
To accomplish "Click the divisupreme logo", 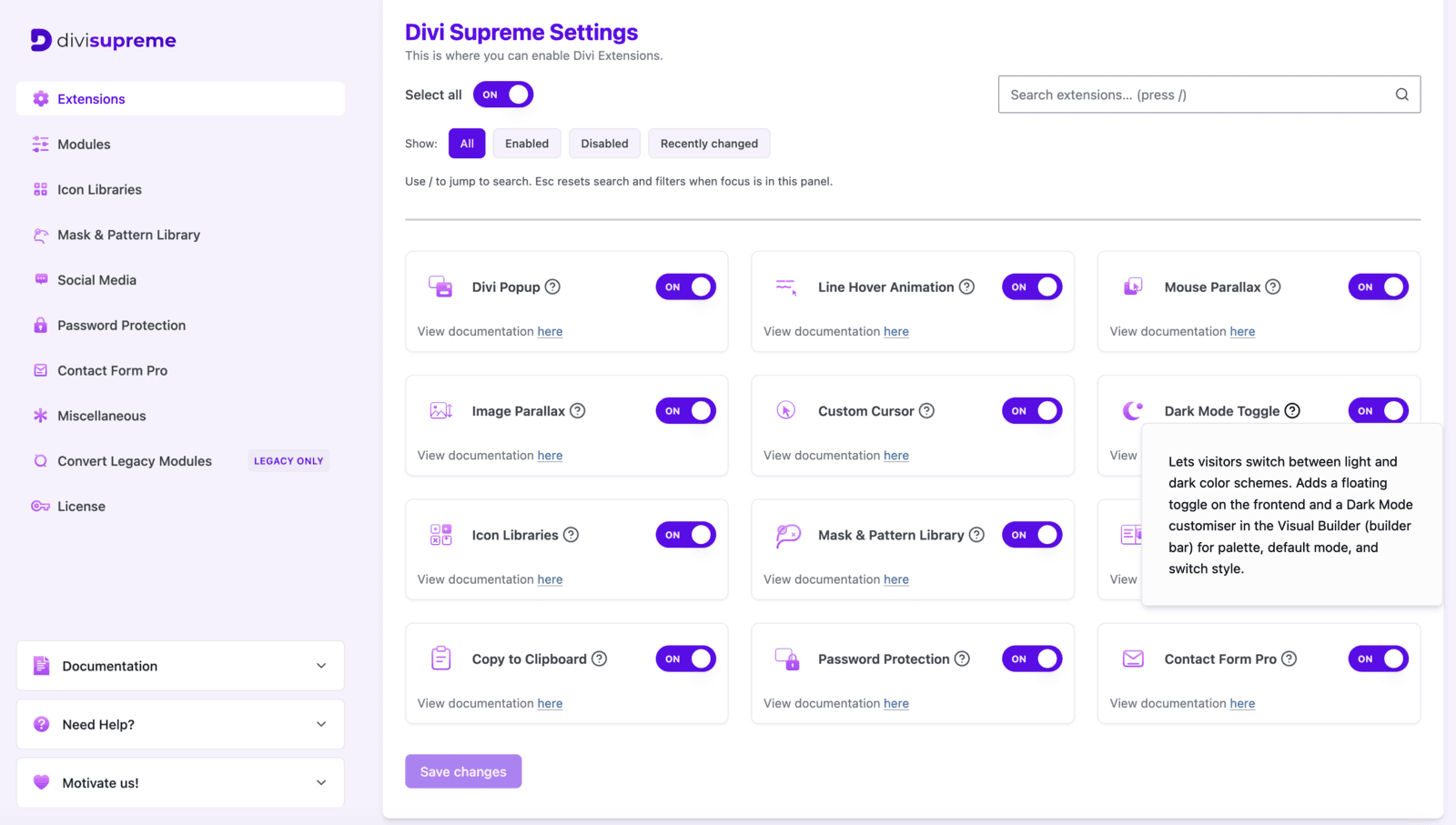I will (103, 40).
